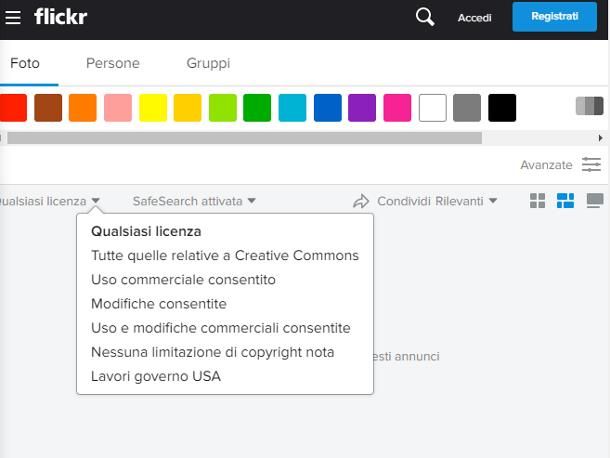Select Tutte quelle relative a Creative Commons
Screen dimensions: 610x458
click(x=225, y=255)
